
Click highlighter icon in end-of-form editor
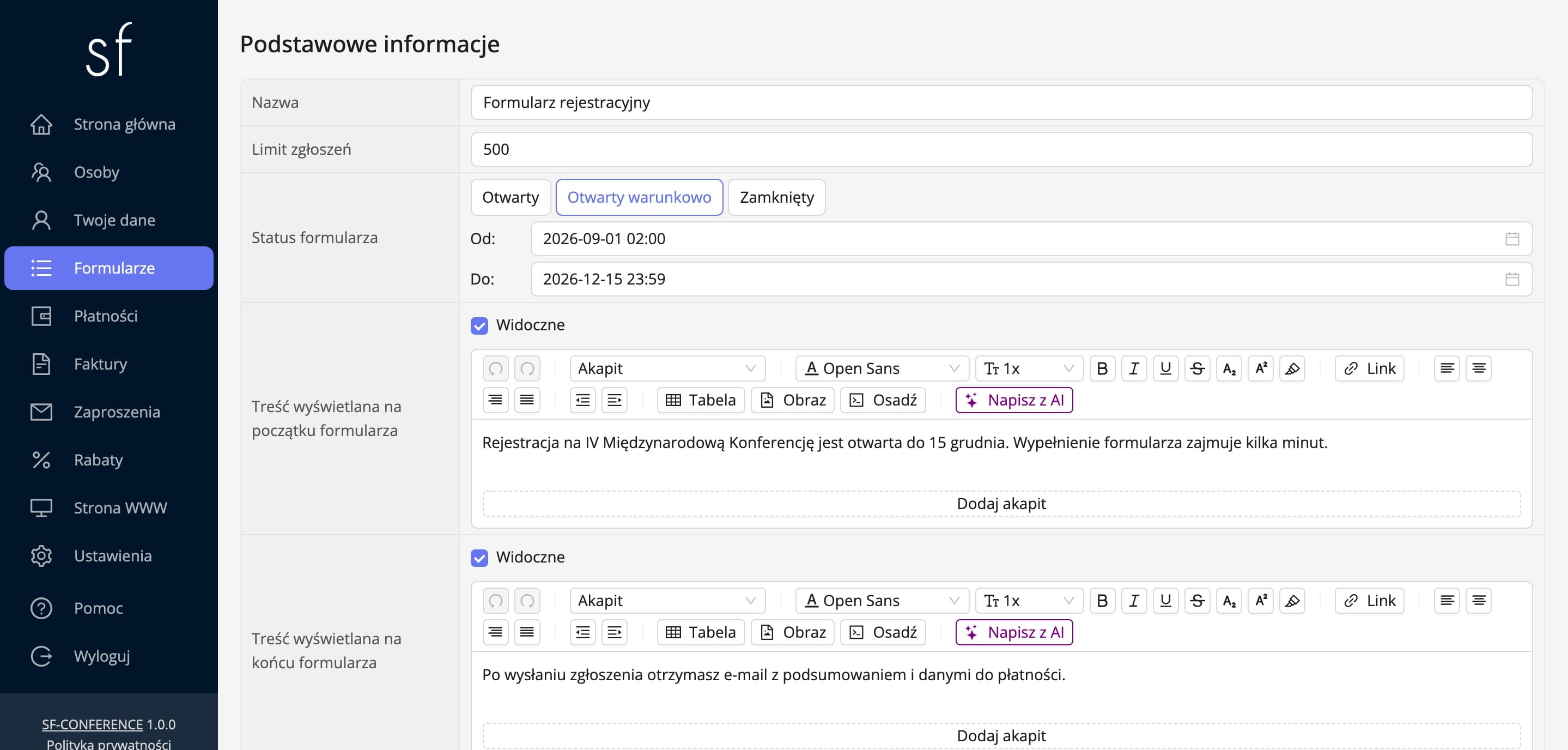(1292, 601)
